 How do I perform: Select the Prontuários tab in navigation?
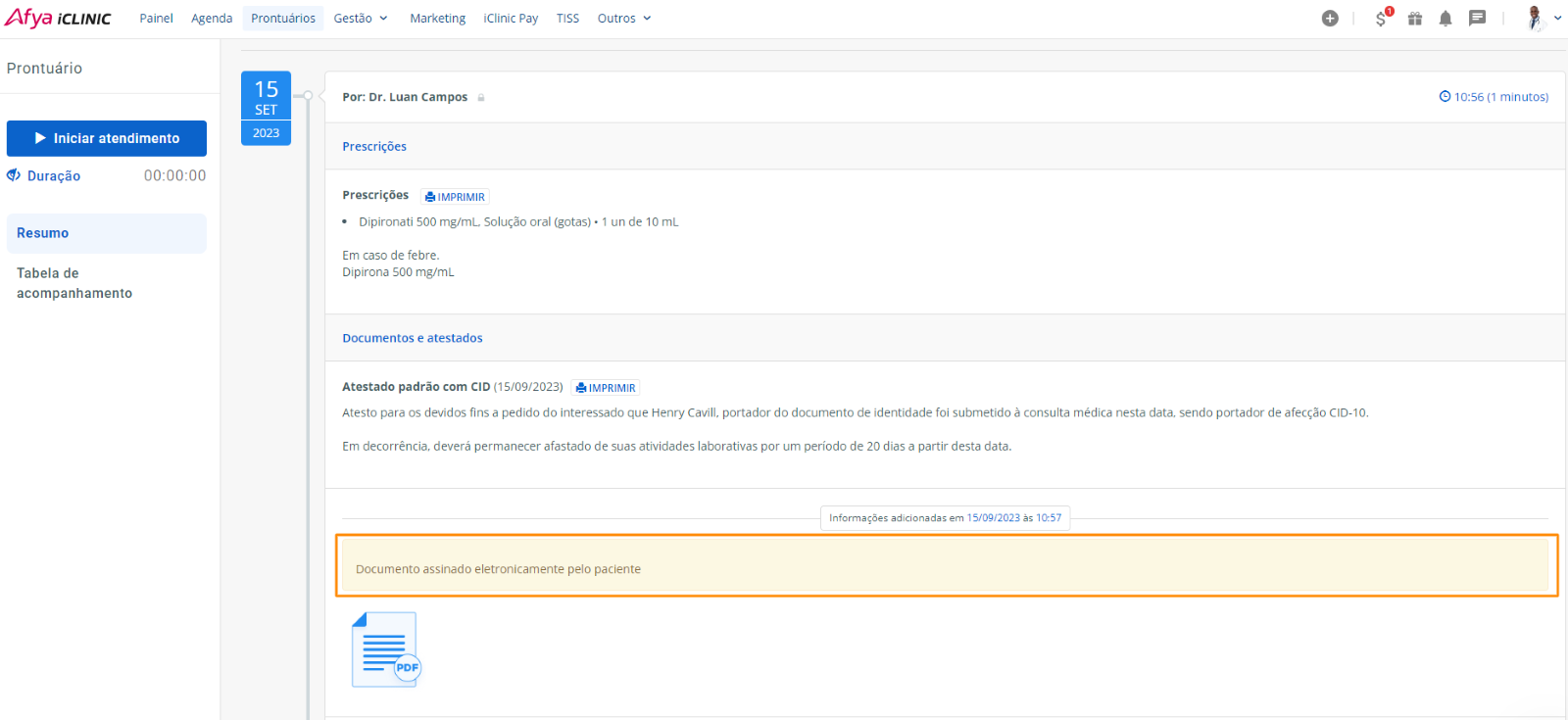coord(283,19)
